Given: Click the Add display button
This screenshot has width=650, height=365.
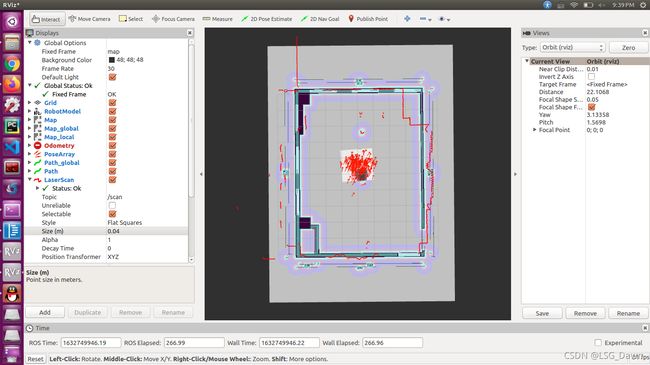Looking at the screenshot, I should pyautogui.click(x=45, y=312).
